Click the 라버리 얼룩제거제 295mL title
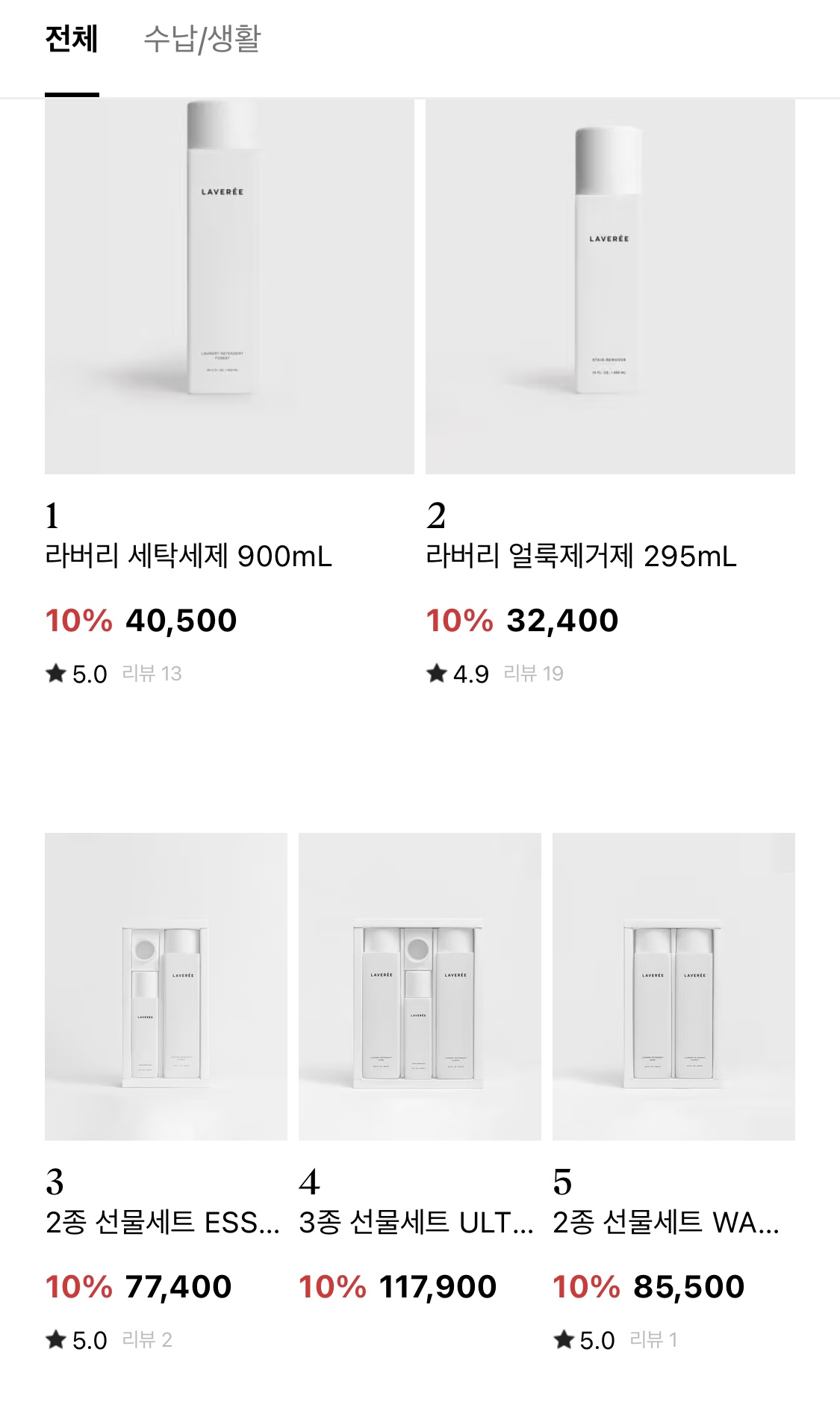This screenshot has height=1411, width=840. tap(581, 556)
